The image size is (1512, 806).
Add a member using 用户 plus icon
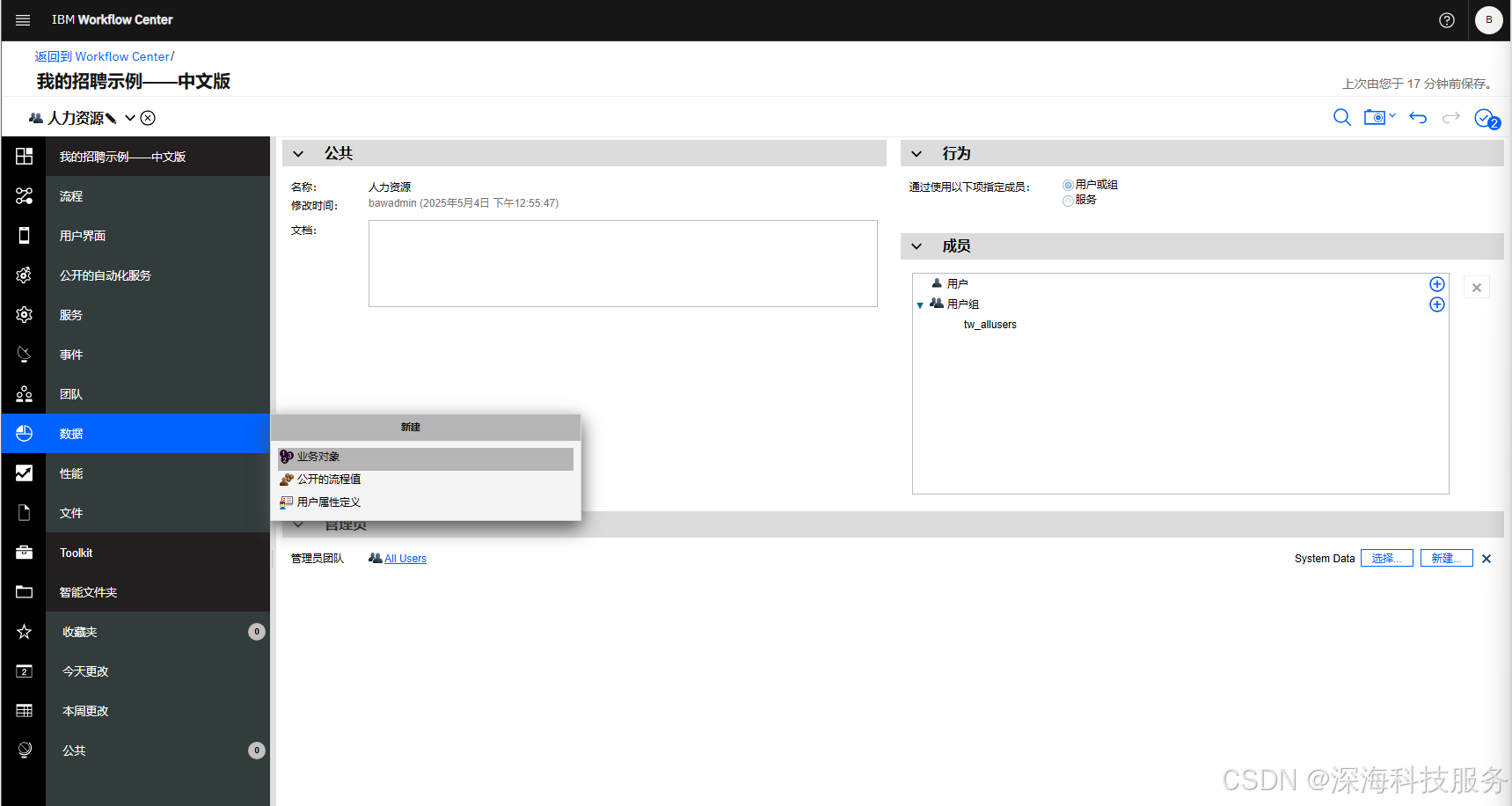coord(1437,284)
